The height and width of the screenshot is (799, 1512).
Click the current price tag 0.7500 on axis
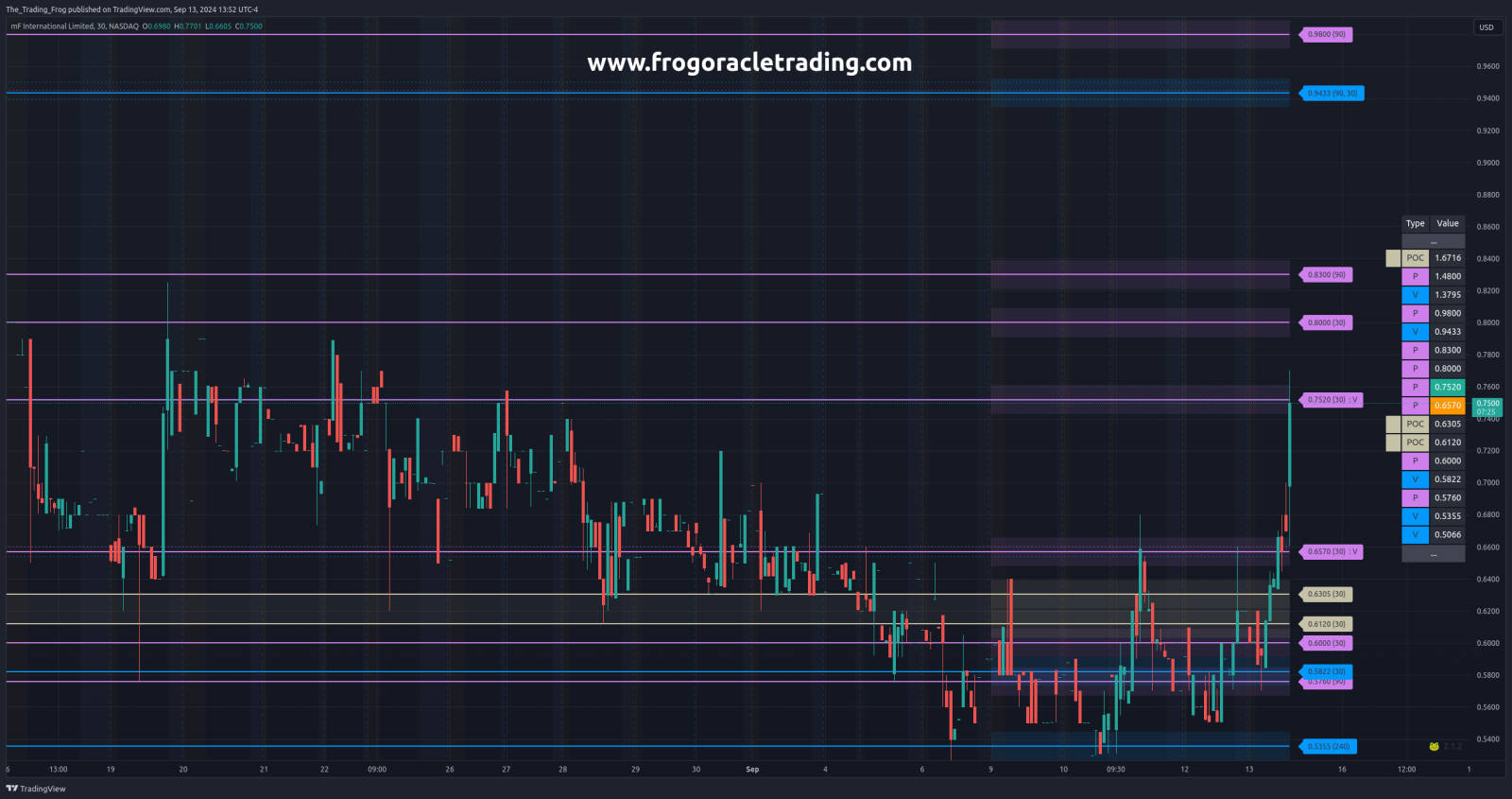[x=1487, y=408]
